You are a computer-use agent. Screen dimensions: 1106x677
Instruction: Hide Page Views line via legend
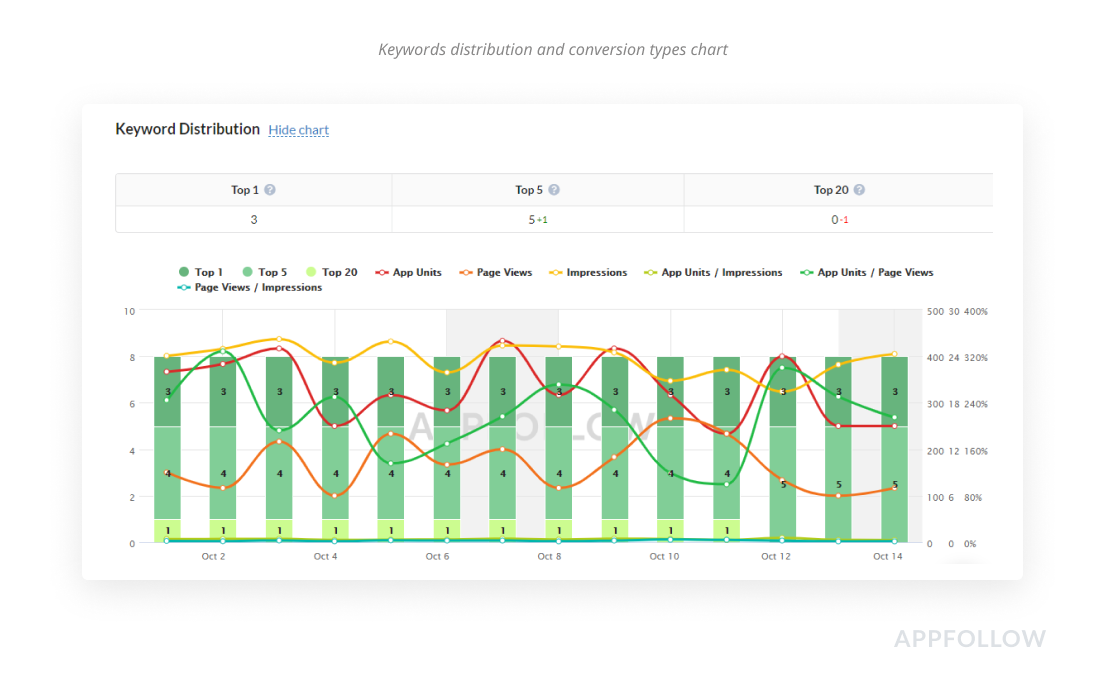[x=496, y=272]
